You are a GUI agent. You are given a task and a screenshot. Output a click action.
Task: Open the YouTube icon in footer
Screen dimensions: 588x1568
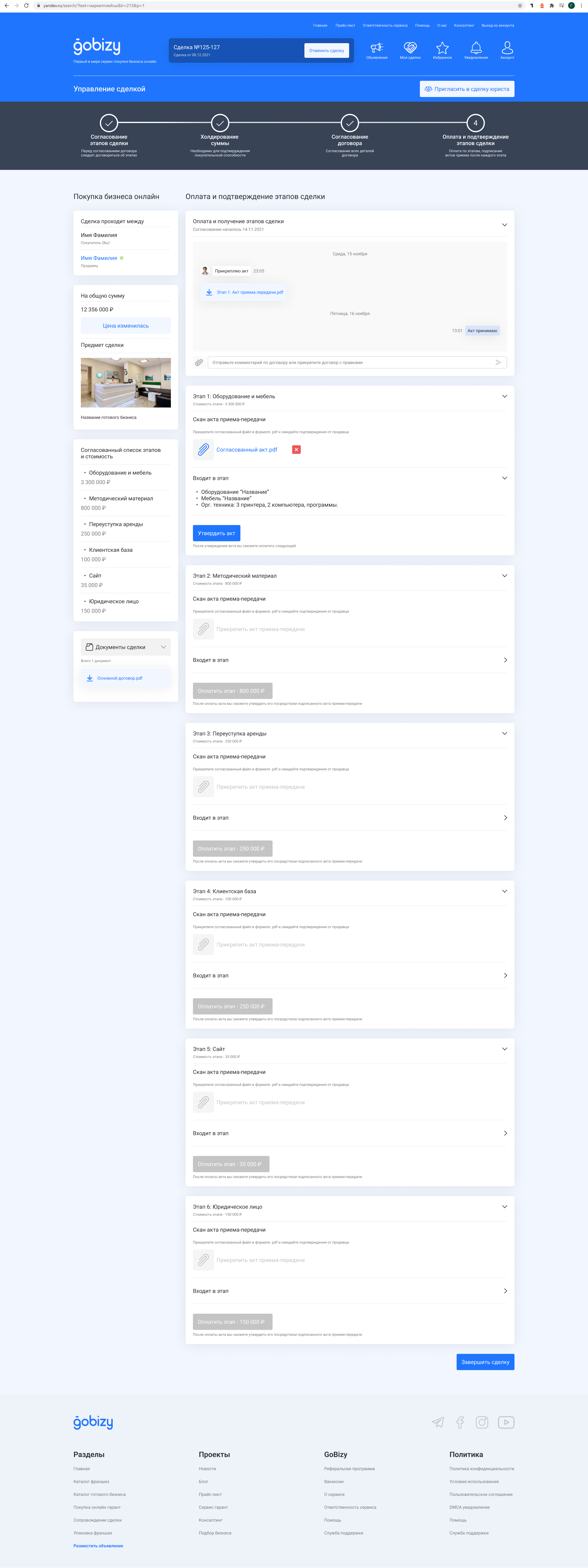tap(506, 1422)
